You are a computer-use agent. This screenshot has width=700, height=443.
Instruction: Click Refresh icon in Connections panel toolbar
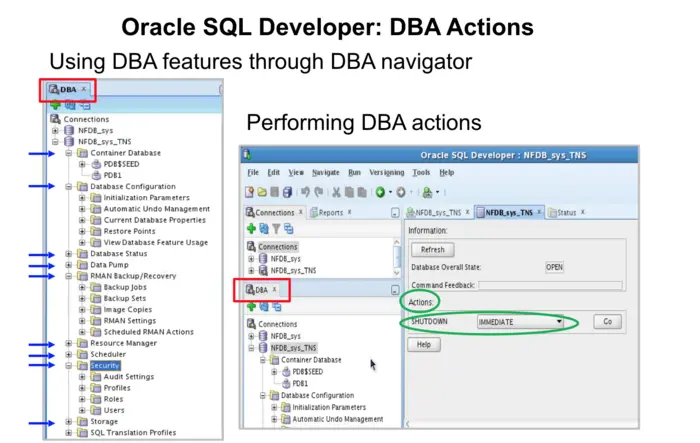264,229
